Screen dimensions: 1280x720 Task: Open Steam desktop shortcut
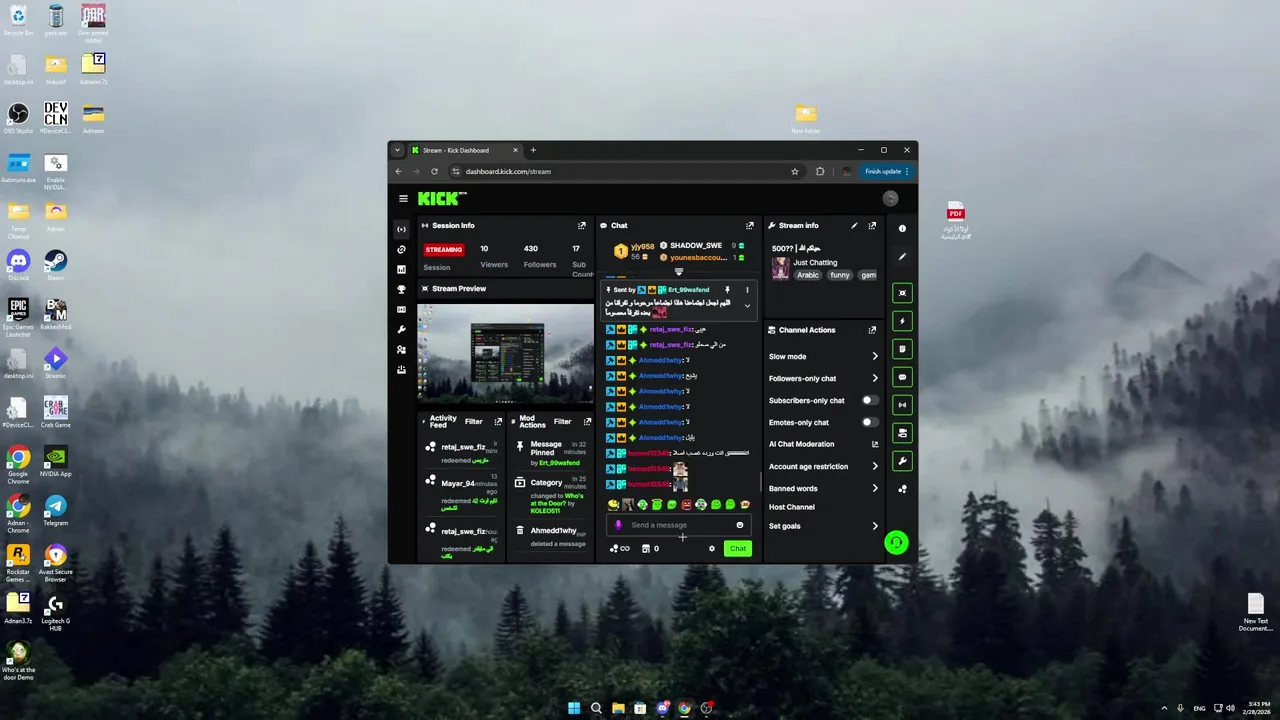55,265
